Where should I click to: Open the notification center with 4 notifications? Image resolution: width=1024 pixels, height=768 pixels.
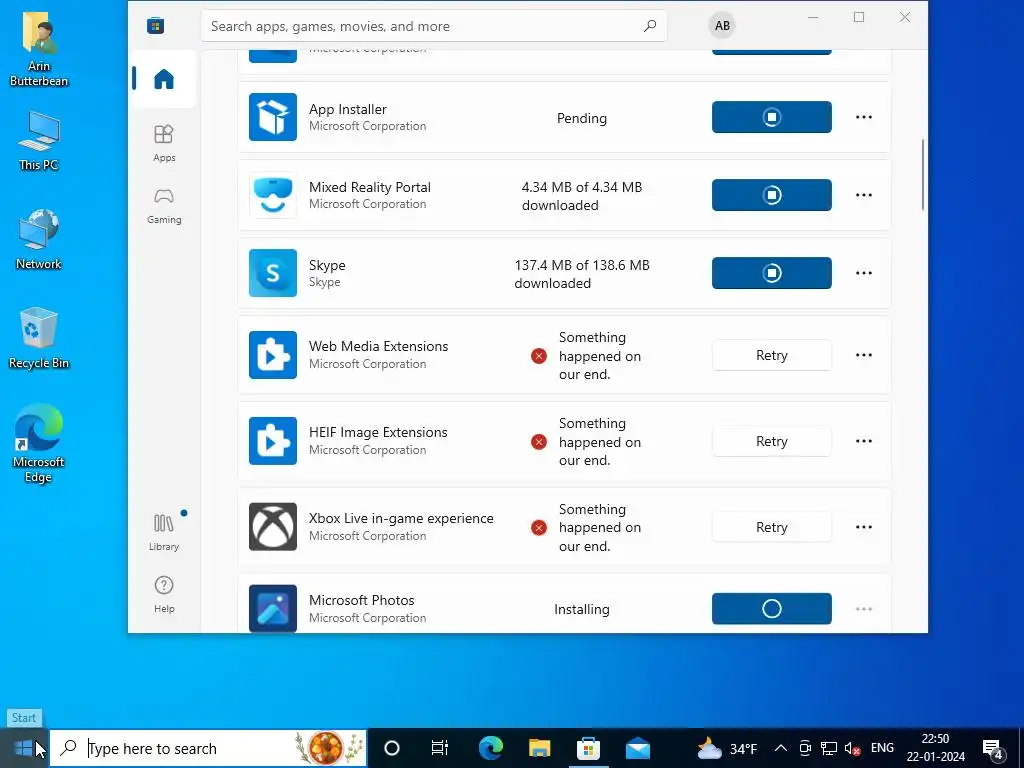[993, 749]
